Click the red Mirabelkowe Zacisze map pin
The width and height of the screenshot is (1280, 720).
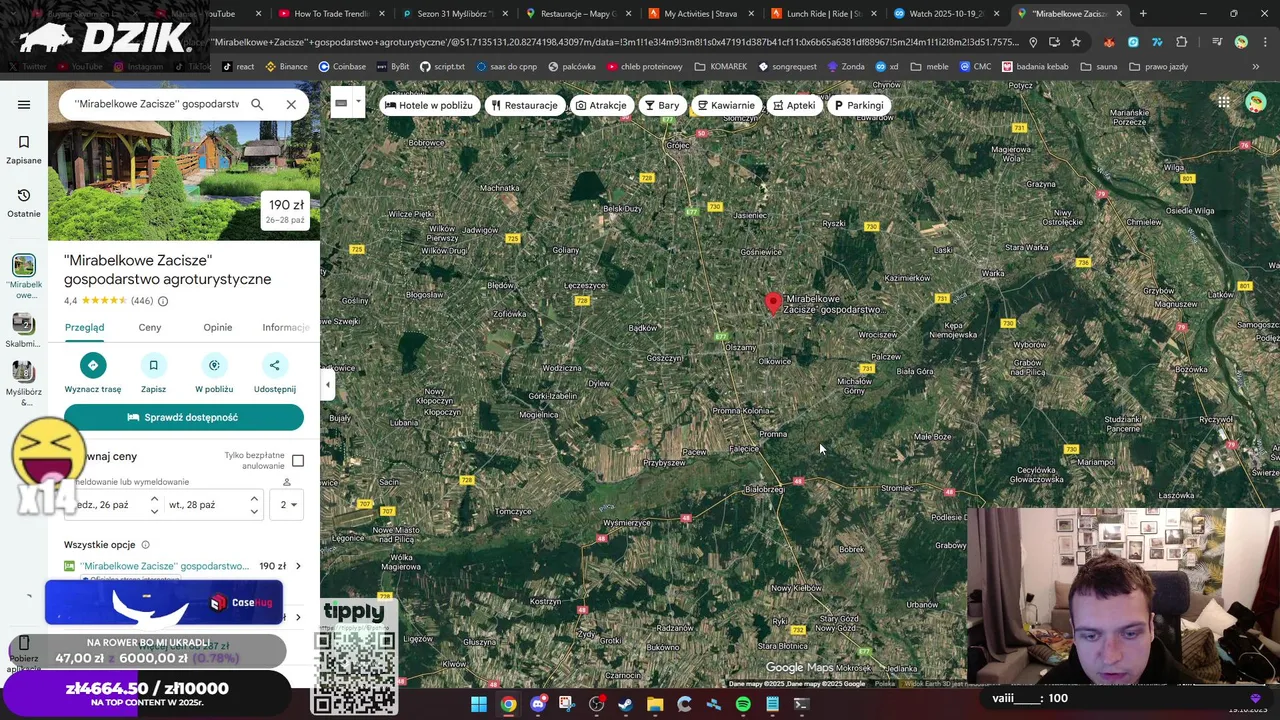[x=773, y=303]
